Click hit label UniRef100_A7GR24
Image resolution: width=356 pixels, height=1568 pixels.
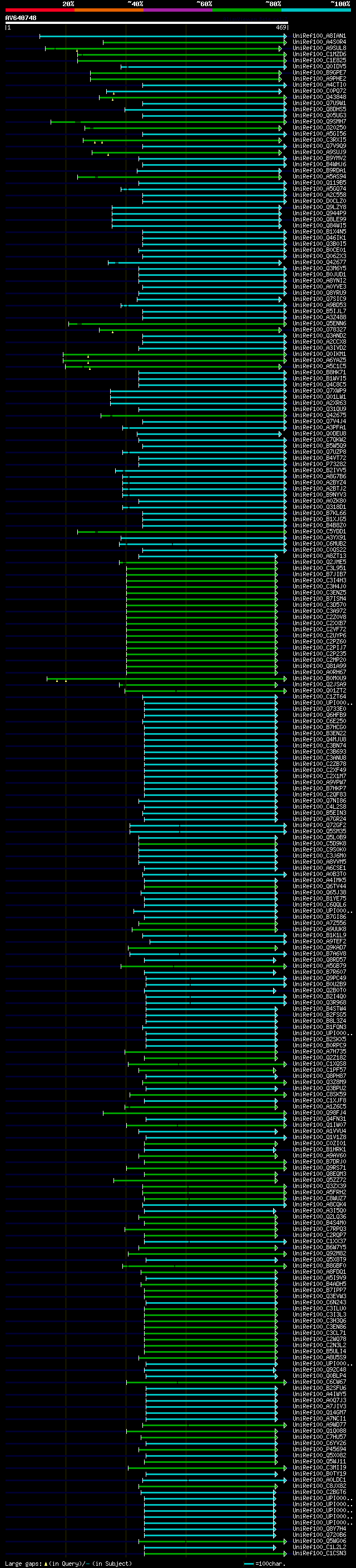[x=319, y=819]
